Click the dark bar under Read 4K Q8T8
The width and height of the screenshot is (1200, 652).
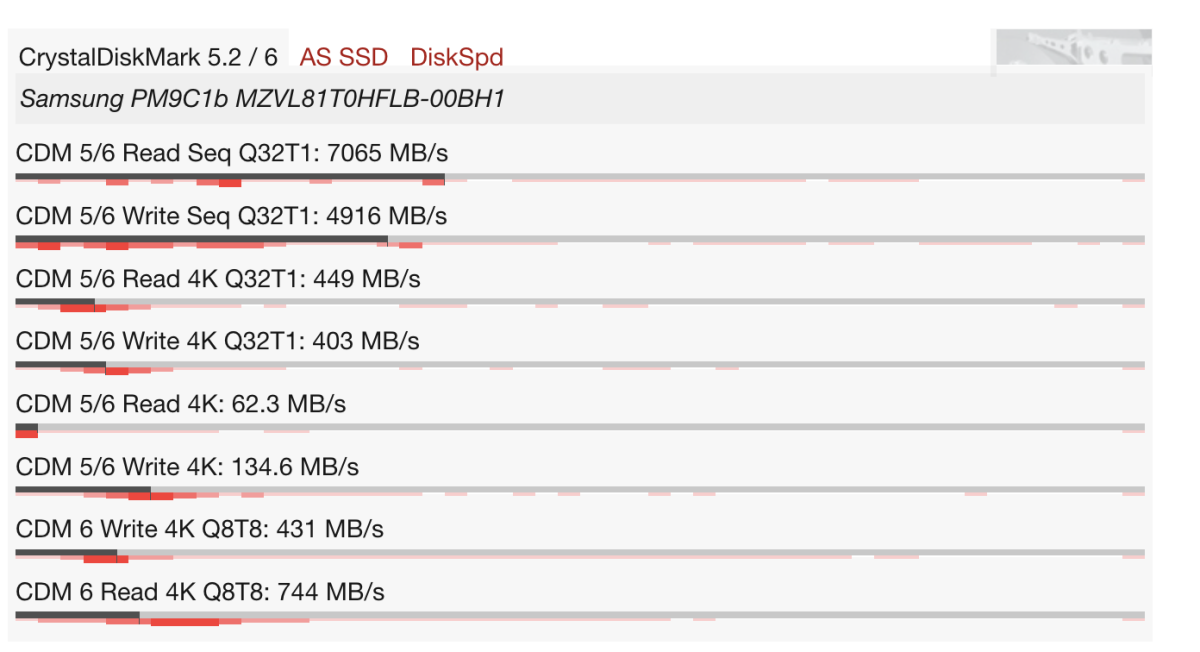[x=77, y=615]
